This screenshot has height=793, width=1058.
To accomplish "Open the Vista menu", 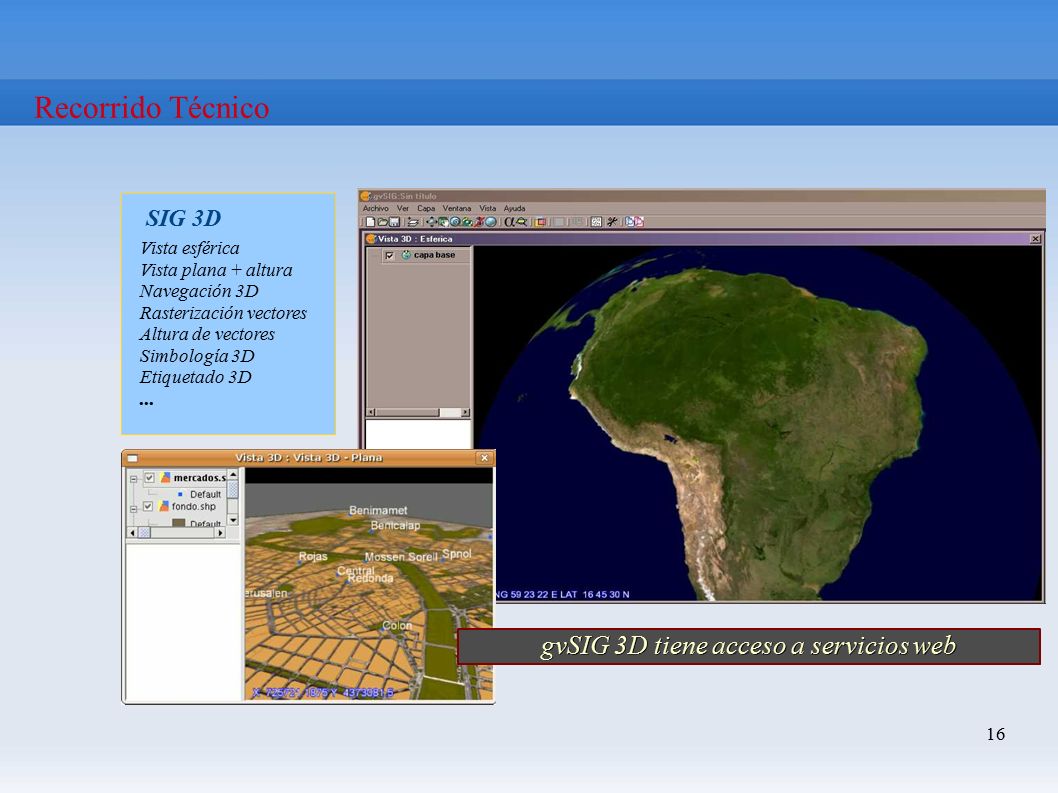I will coord(488,209).
